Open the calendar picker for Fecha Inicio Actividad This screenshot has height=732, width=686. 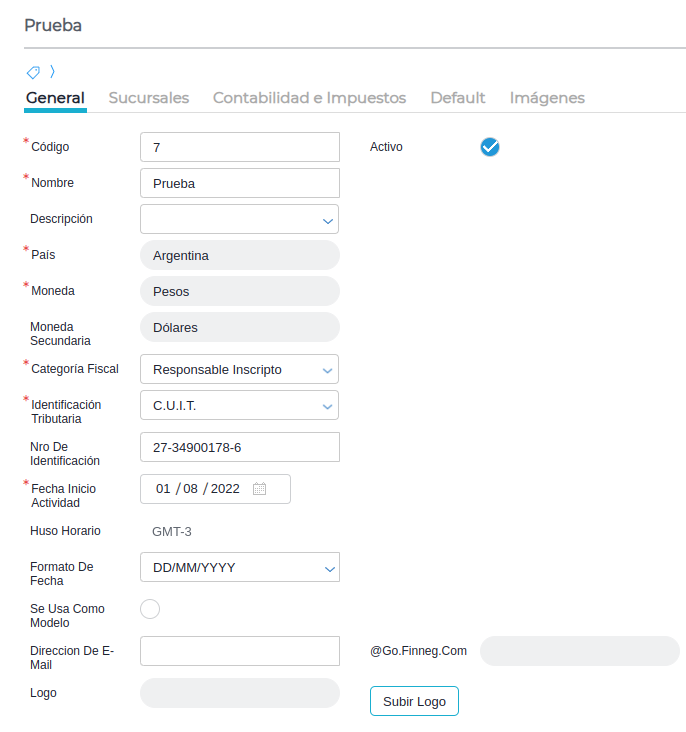[x=259, y=489]
